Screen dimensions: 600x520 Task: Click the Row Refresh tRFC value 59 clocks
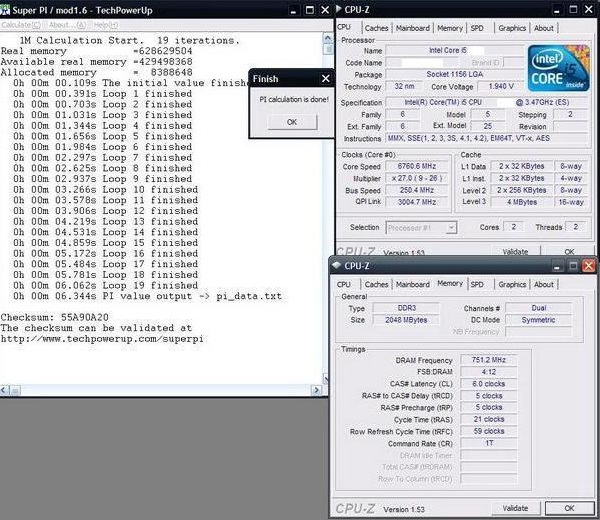[489, 431]
